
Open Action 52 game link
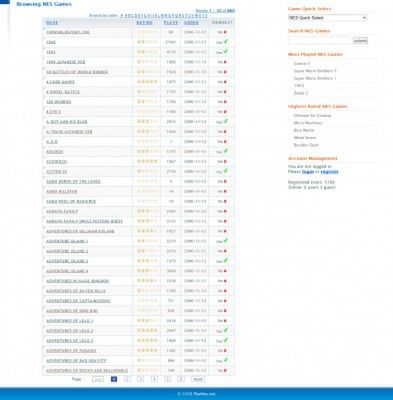pyautogui.click(x=56, y=172)
